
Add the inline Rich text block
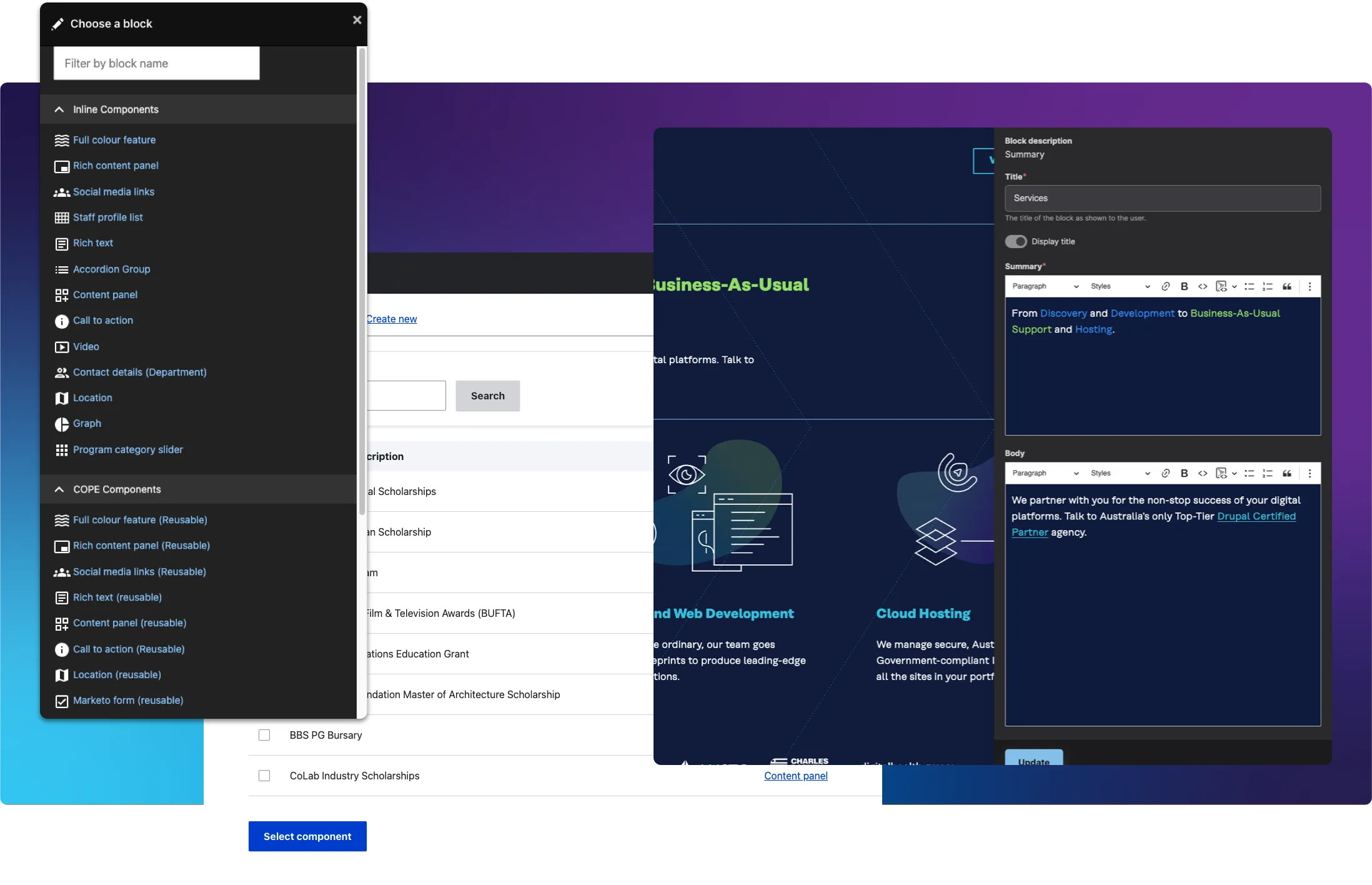(x=93, y=243)
